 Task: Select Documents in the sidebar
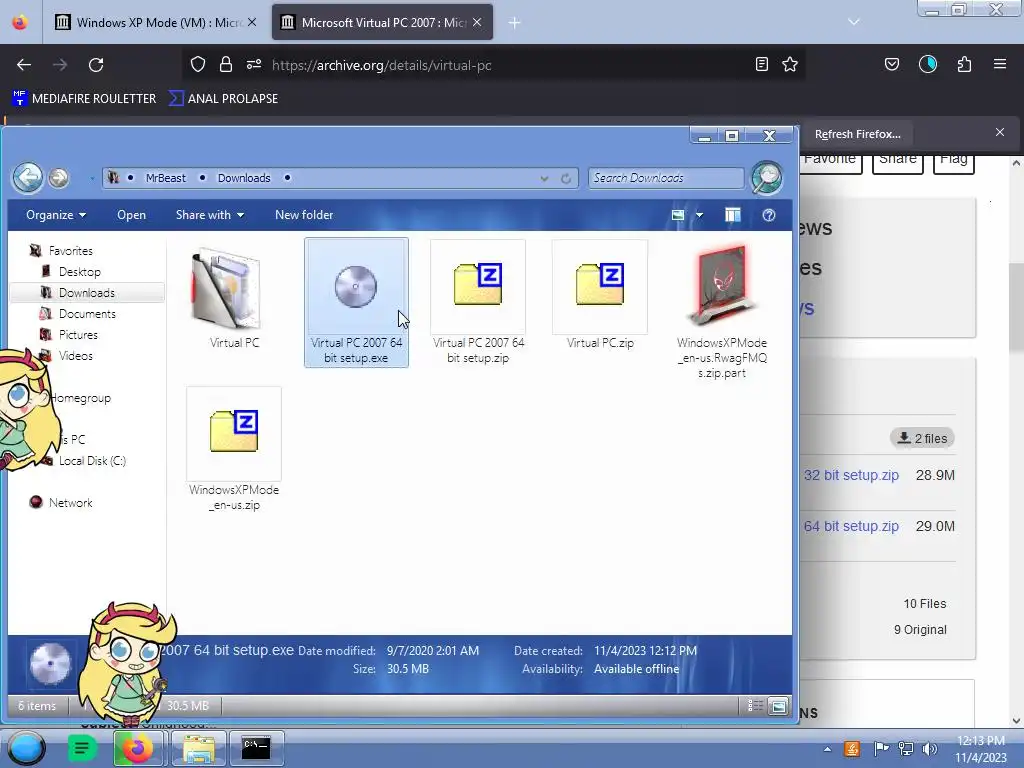(87, 313)
